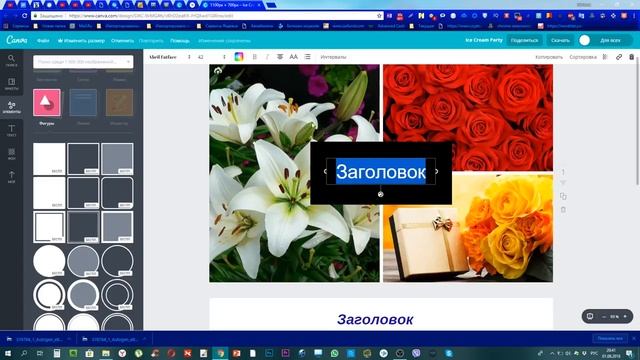This screenshot has width=640, height=360.
Task: Open the Сортировка arrange dropdown
Action: 583,57
